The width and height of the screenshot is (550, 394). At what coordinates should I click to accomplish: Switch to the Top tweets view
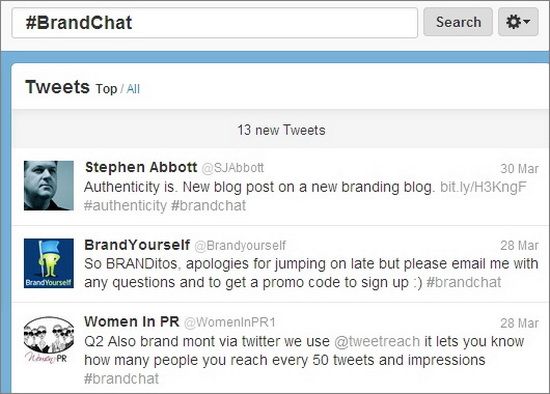click(106, 89)
